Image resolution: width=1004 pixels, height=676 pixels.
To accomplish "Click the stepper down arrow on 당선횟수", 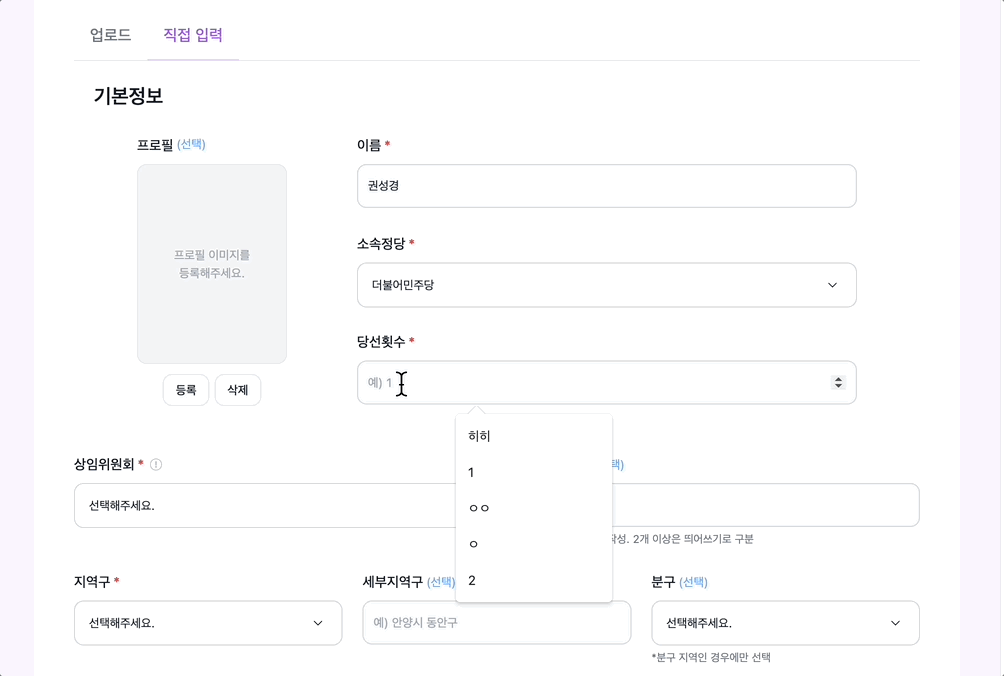I will coord(838,387).
